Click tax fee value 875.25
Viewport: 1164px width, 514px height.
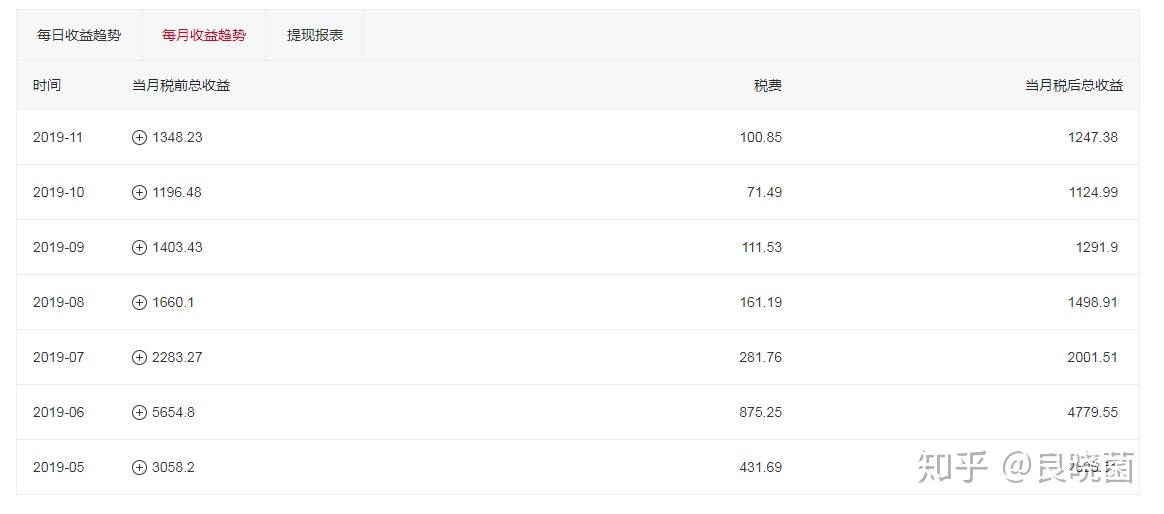click(761, 412)
